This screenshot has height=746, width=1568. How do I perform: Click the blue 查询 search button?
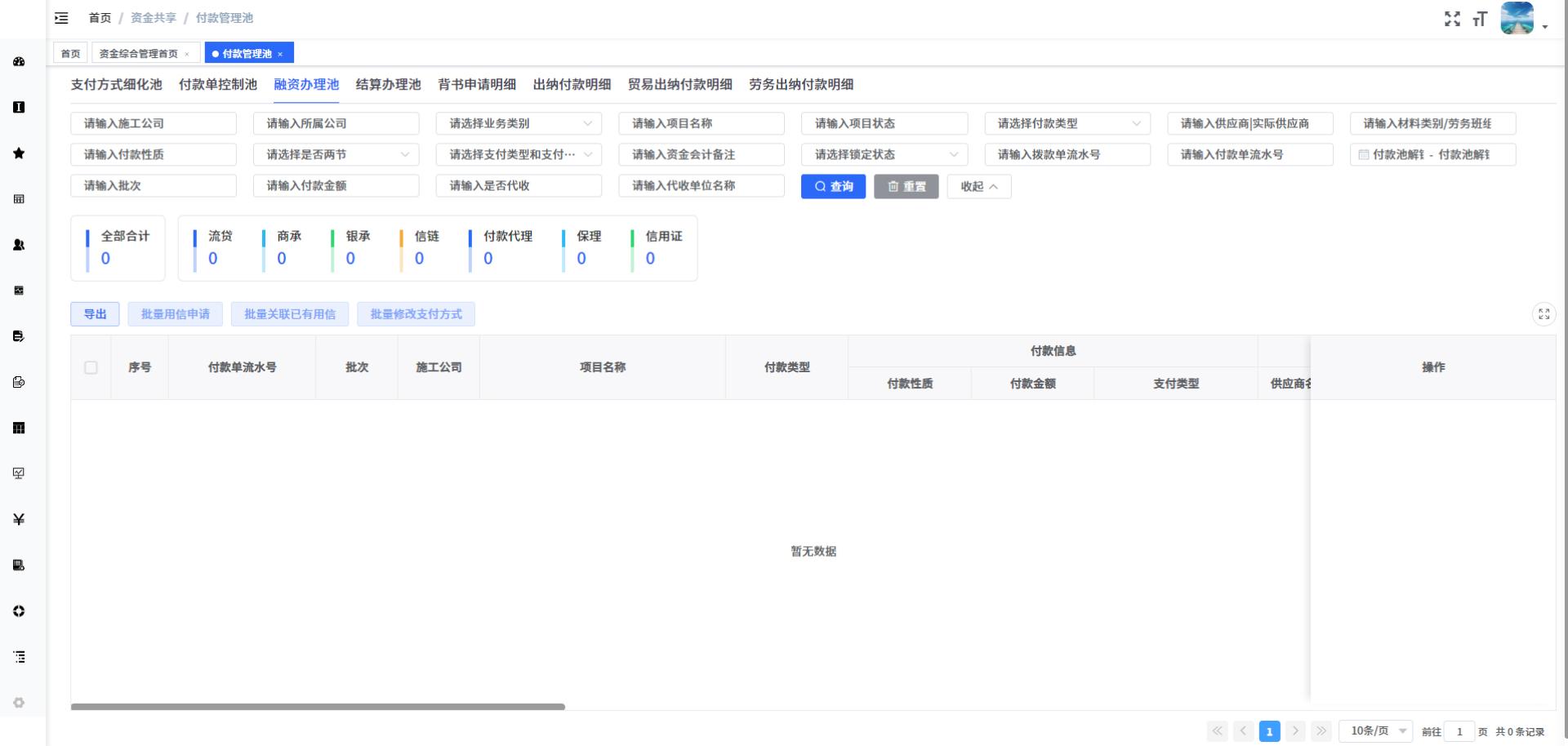point(833,187)
